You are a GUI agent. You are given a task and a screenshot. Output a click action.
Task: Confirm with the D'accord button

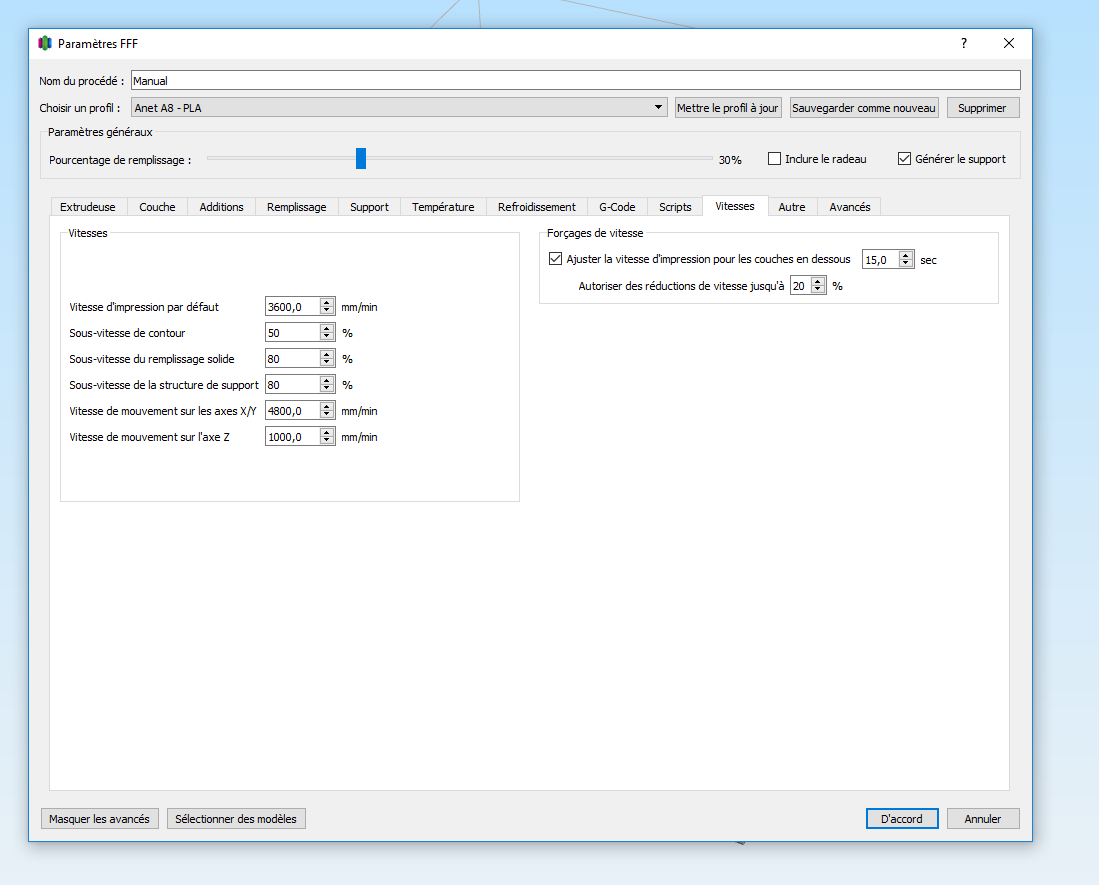coord(902,818)
